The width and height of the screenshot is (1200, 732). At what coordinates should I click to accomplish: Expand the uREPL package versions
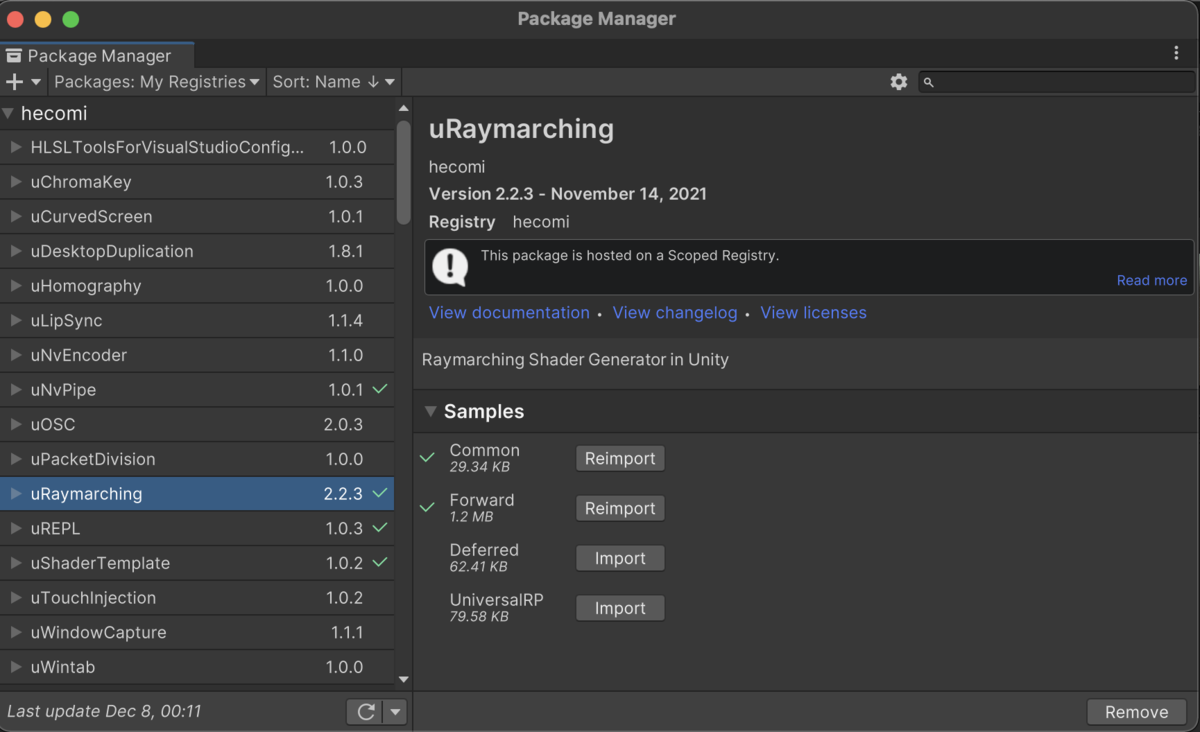pos(16,528)
